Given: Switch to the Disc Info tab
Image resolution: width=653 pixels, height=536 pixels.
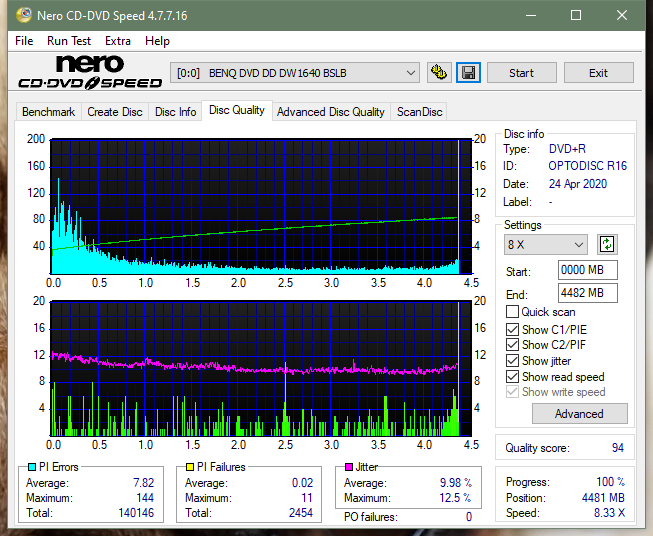Looking at the screenshot, I should pos(175,112).
